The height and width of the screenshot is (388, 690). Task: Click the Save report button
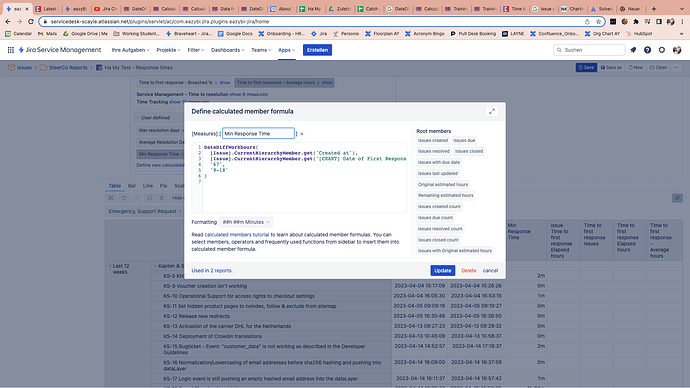[586, 68]
